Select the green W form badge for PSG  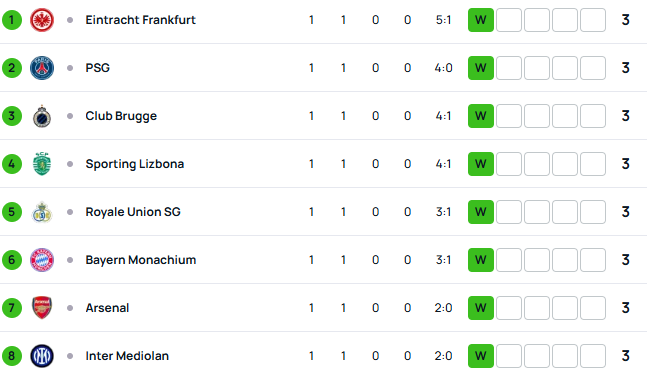pos(481,68)
